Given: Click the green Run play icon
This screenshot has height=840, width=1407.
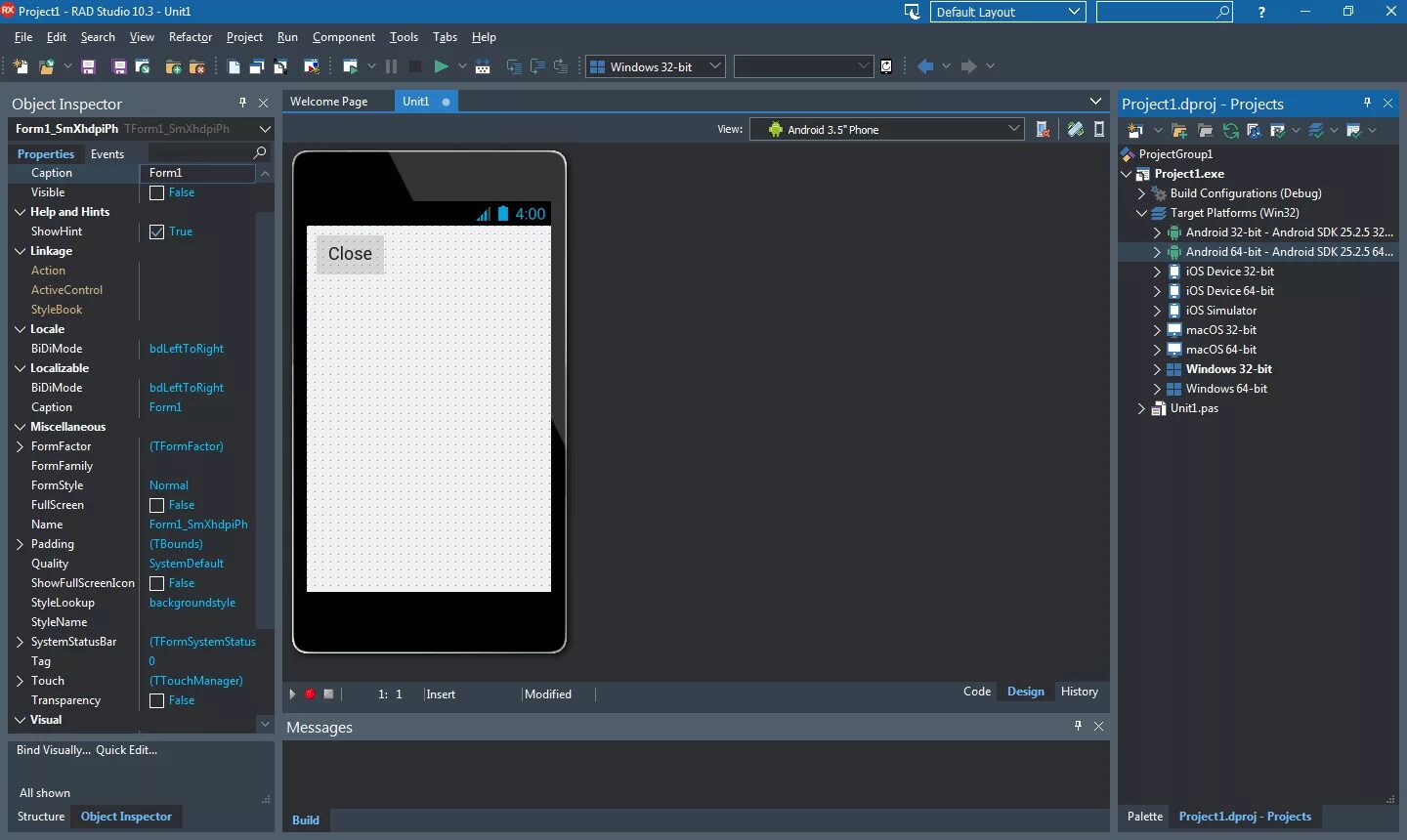Looking at the screenshot, I should [x=441, y=66].
